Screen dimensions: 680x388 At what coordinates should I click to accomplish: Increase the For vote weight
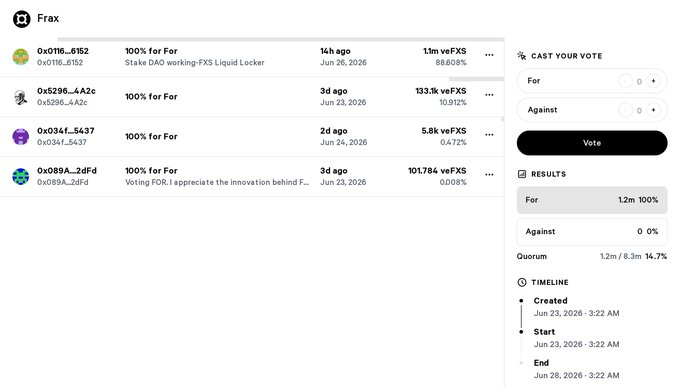[x=653, y=81]
